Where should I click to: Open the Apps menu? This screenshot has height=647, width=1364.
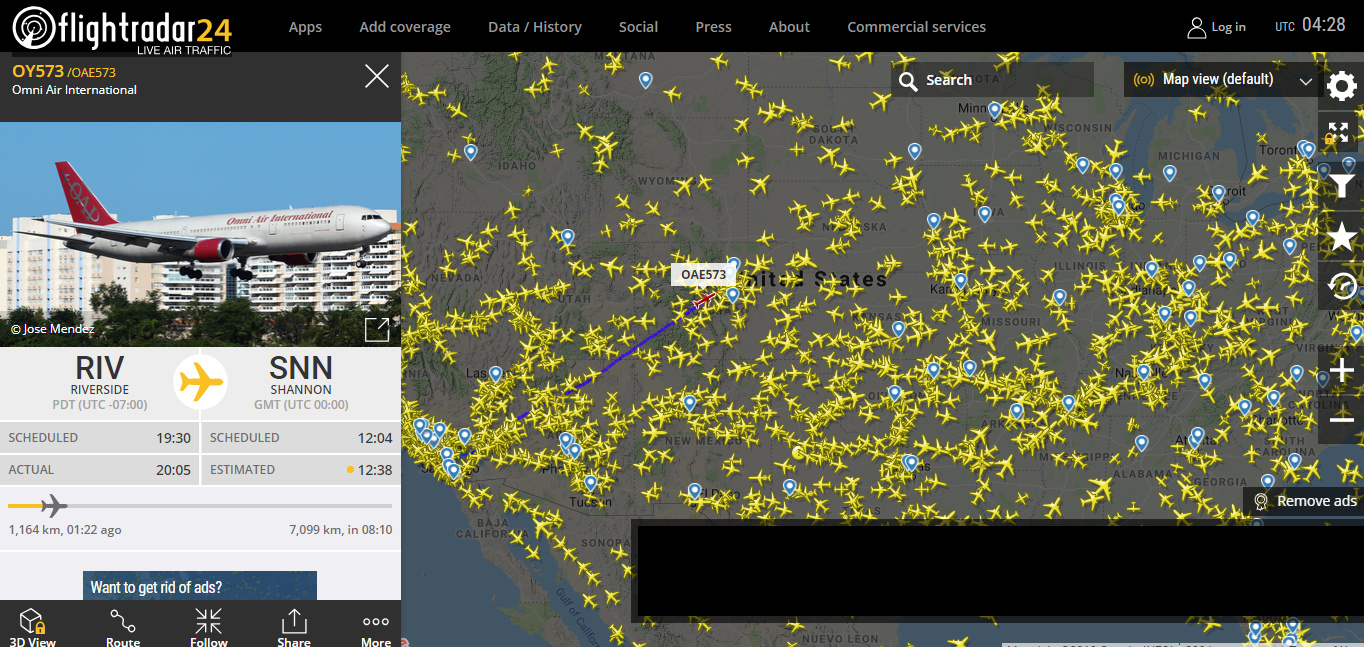click(305, 27)
